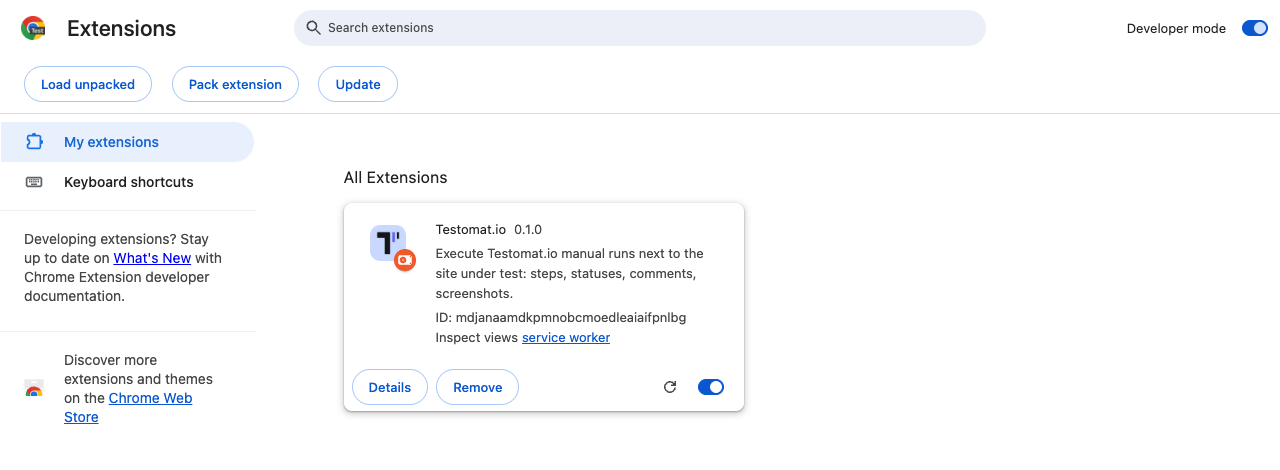The height and width of the screenshot is (470, 1280).
Task: Click the Keyboard shortcuts keyboard icon
Action: point(34,182)
